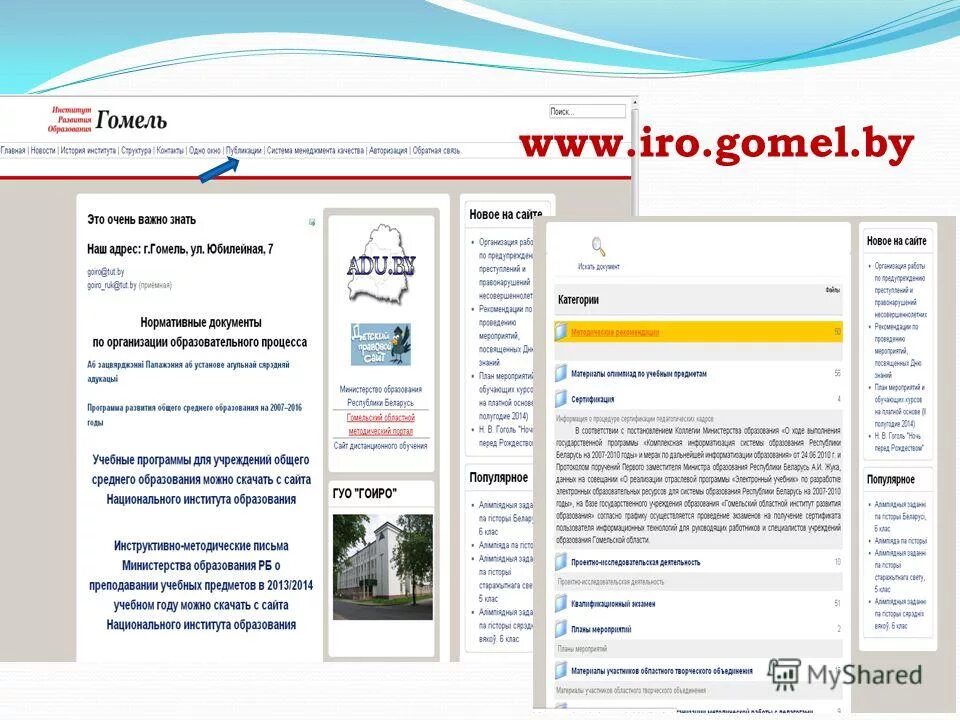Click the Институт Развития Образования Гомель logo
The width and height of the screenshot is (960, 720).
click(x=107, y=119)
